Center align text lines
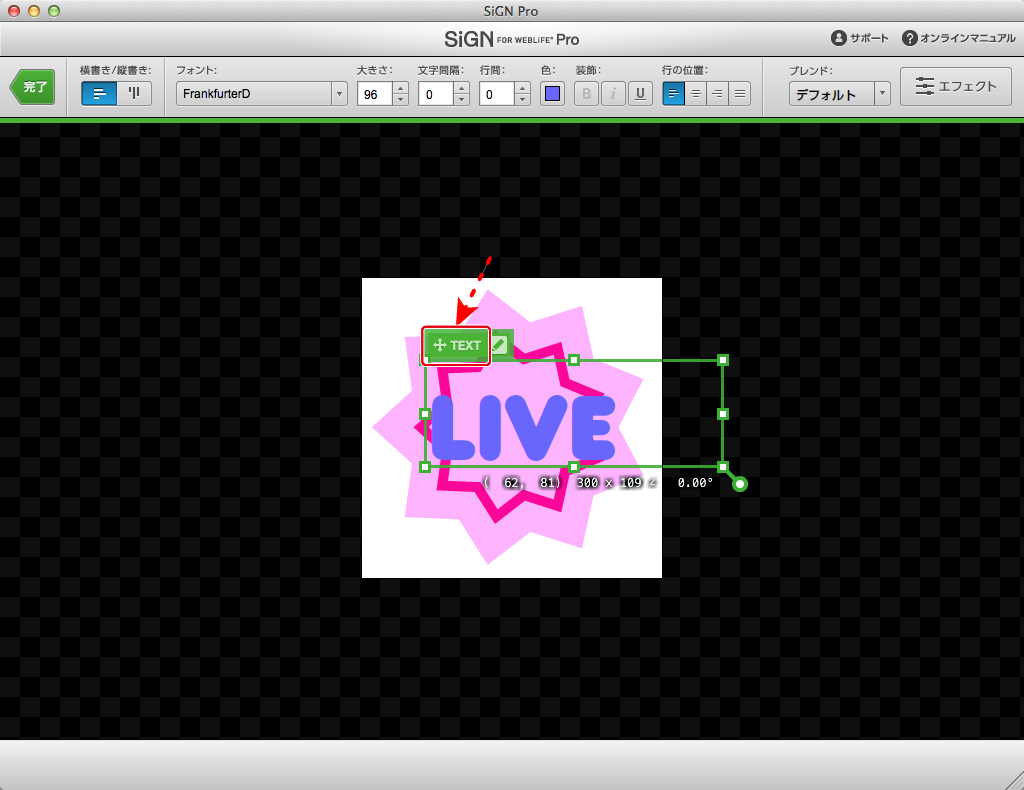This screenshot has width=1024, height=790. pyautogui.click(x=696, y=94)
